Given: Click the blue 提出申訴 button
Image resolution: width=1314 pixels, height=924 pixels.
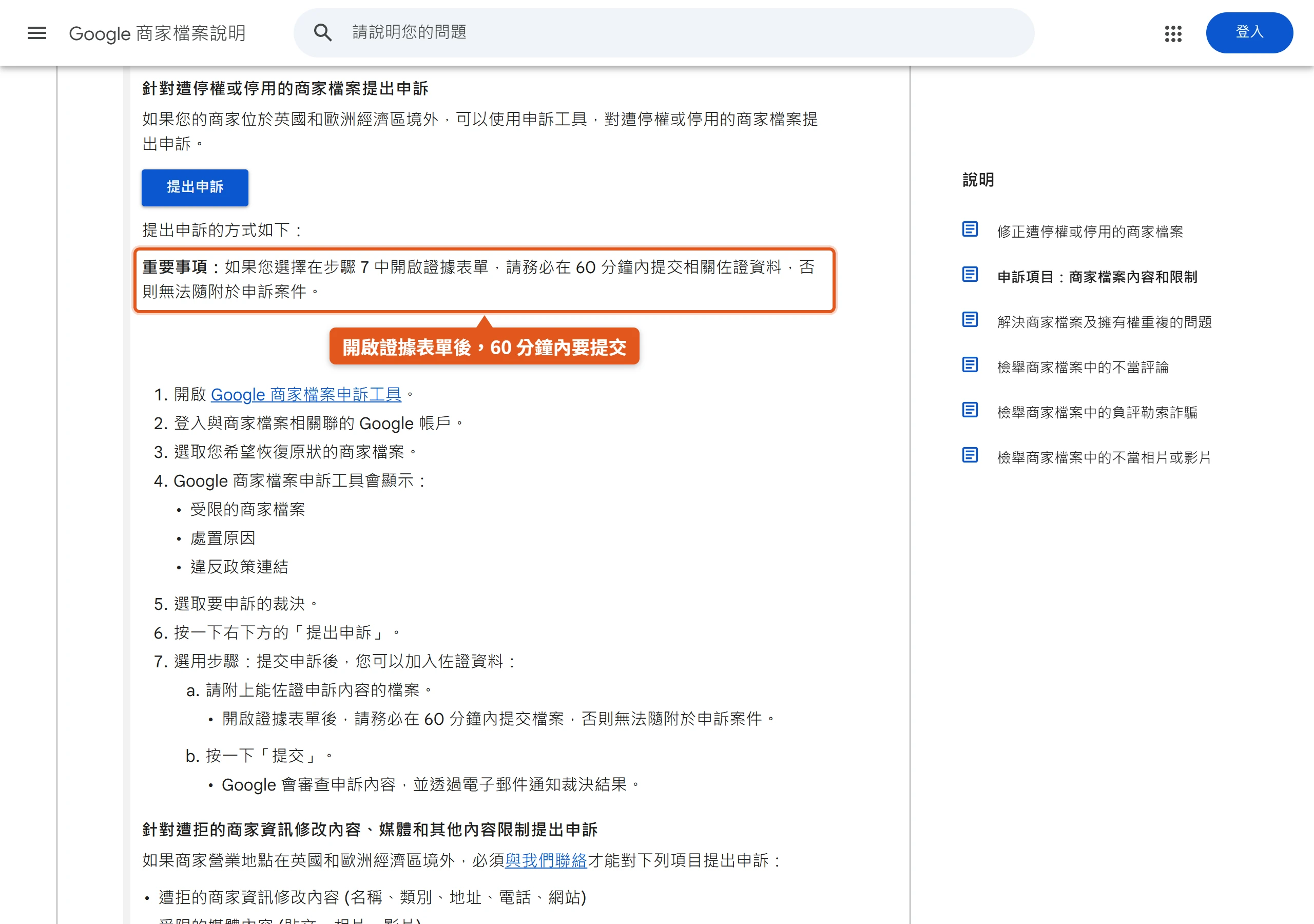Looking at the screenshot, I should [195, 187].
